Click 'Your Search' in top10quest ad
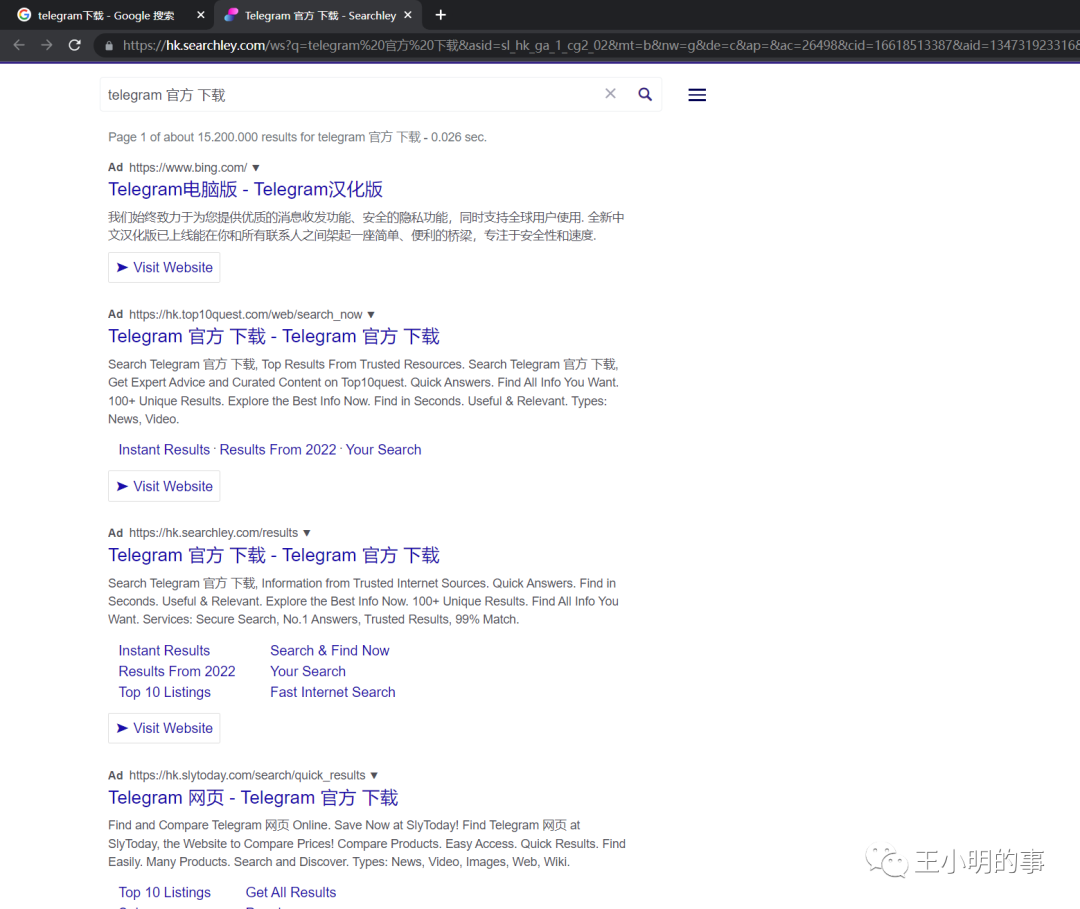Screen dimensions: 1080x909 383,450
